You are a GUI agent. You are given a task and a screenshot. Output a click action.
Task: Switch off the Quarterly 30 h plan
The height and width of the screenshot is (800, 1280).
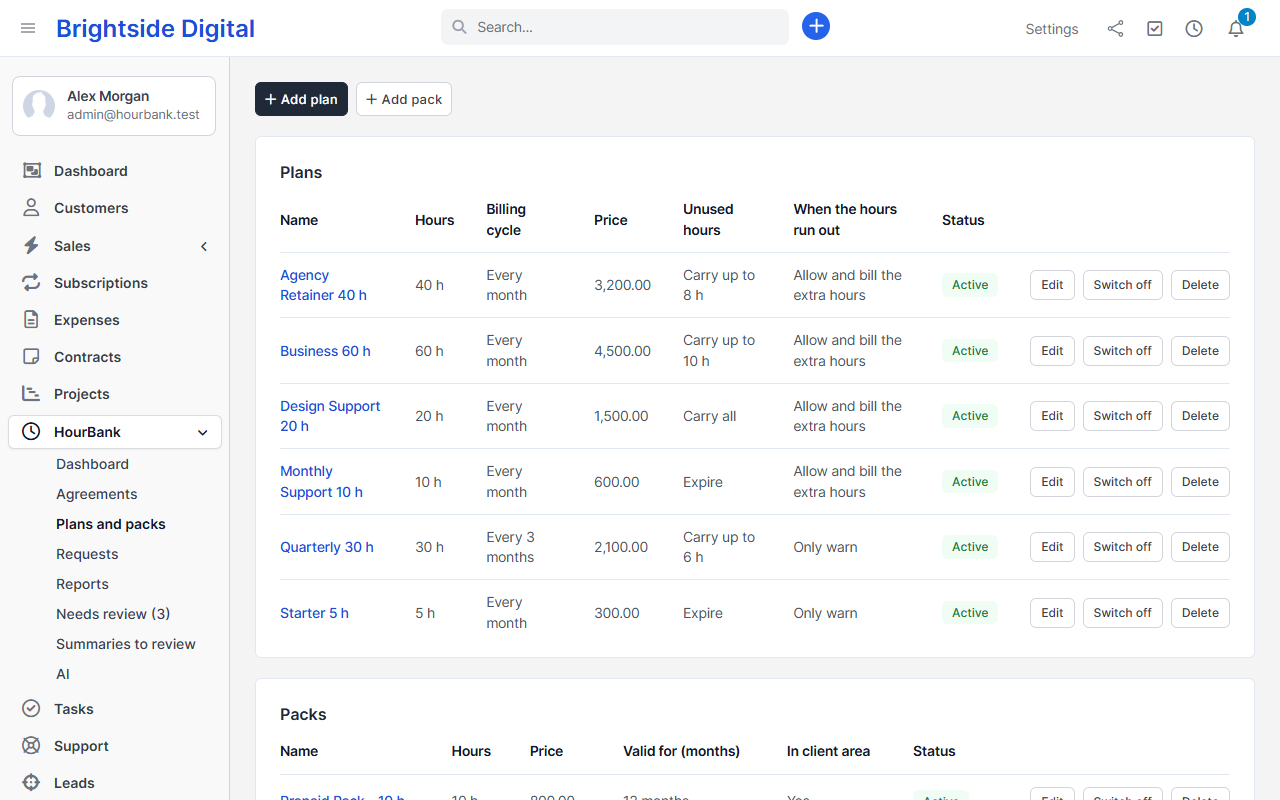(1123, 547)
